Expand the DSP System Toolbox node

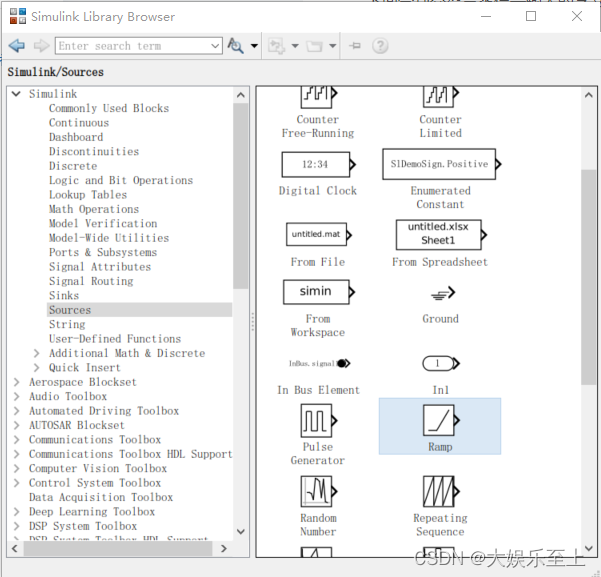[x=16, y=526]
